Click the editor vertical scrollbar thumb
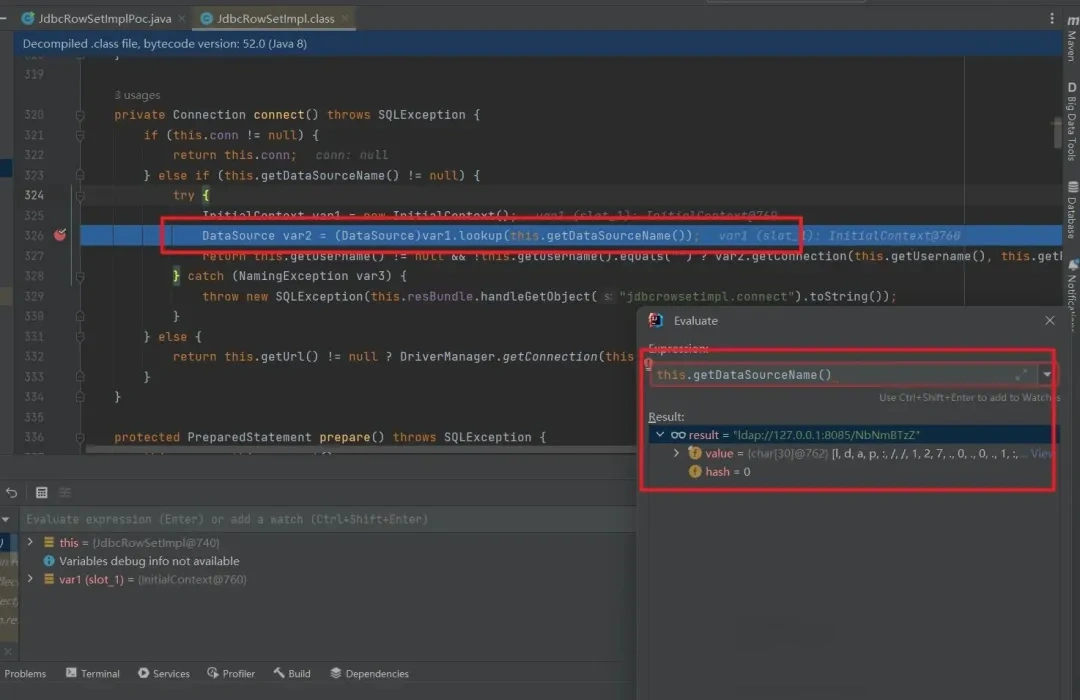Screen dimensions: 1080x700 click(x=1057, y=132)
